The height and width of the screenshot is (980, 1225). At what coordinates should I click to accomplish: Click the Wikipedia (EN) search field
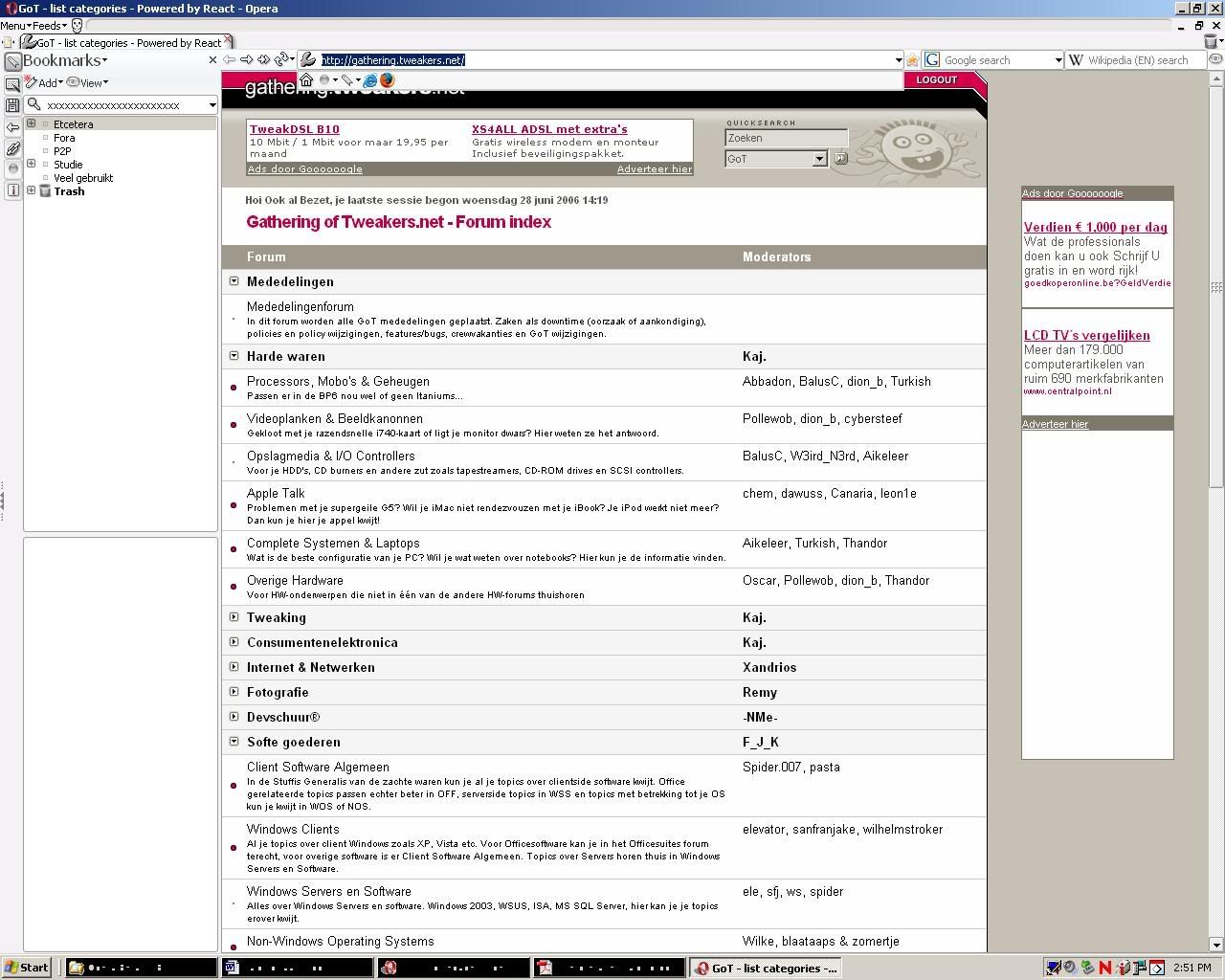1135,60
